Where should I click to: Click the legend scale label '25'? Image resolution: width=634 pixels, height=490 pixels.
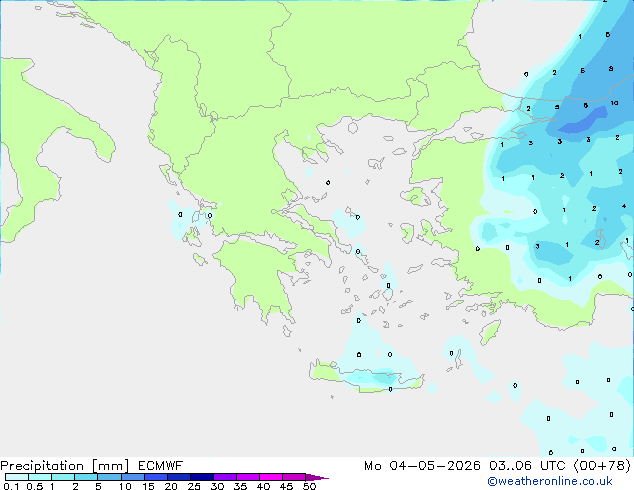tap(194, 486)
